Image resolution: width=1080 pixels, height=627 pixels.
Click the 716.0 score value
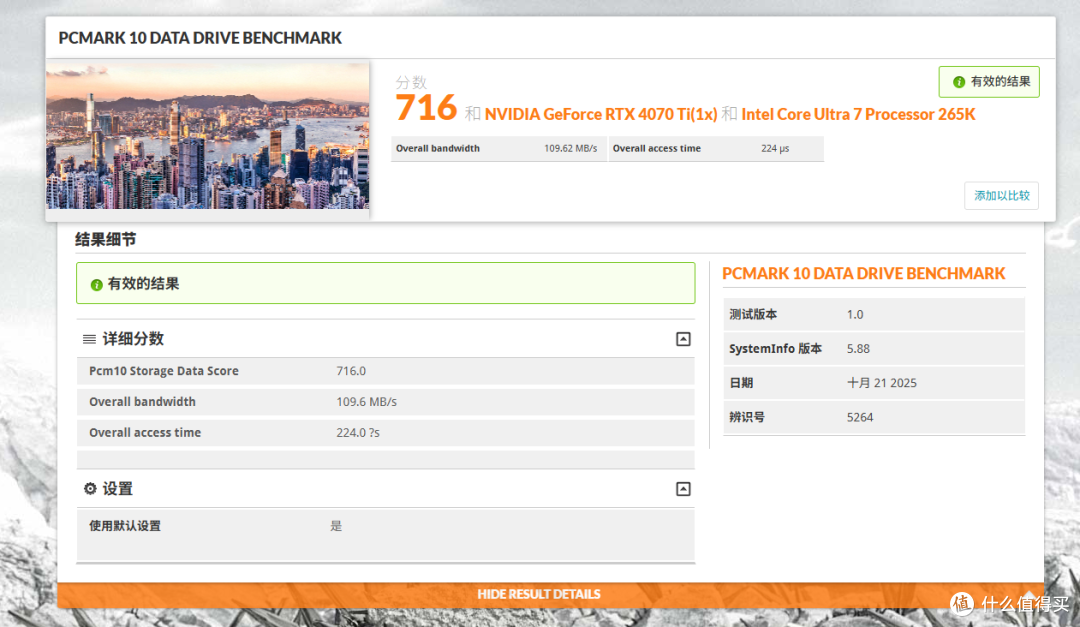pyautogui.click(x=351, y=371)
